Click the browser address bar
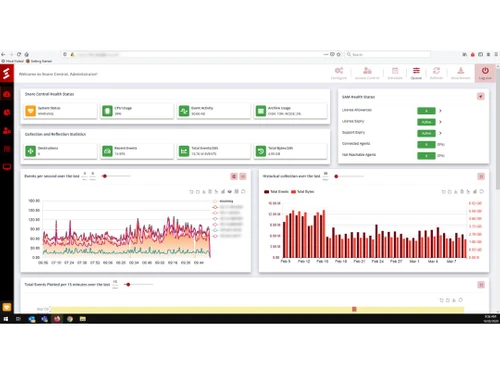500x375 pixels. pyautogui.click(x=202, y=54)
